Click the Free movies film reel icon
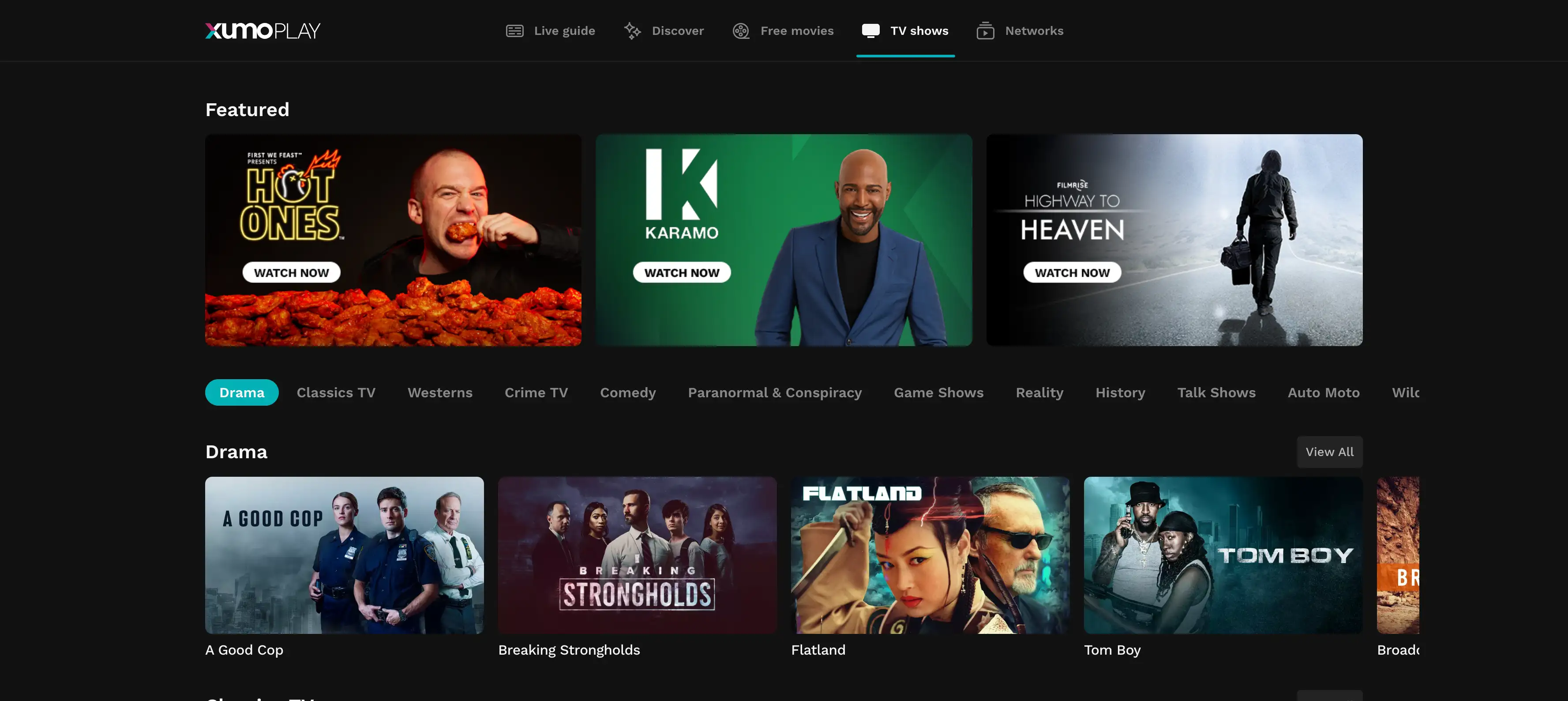 coord(741,30)
